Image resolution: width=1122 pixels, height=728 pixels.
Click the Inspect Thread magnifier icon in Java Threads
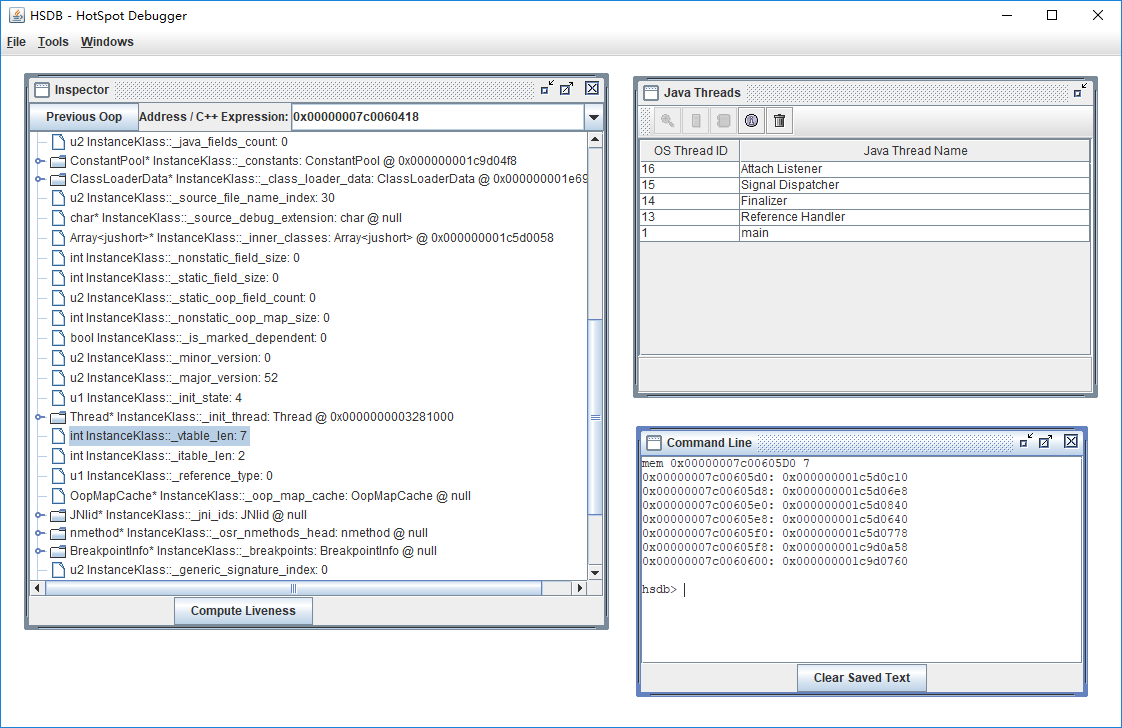pyautogui.click(x=667, y=121)
